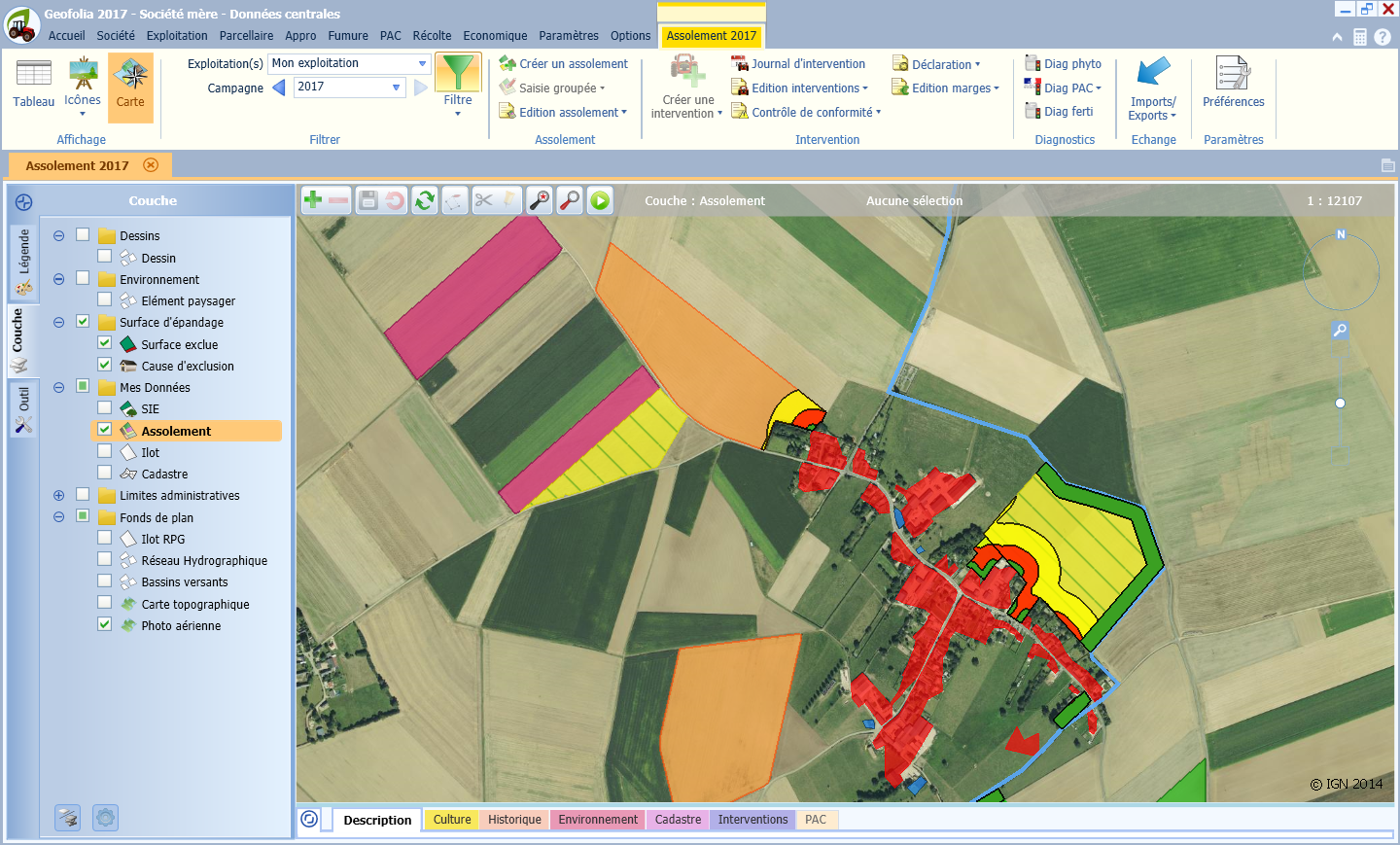
Task: Expand the Limites administratives folder
Action: coord(58,495)
